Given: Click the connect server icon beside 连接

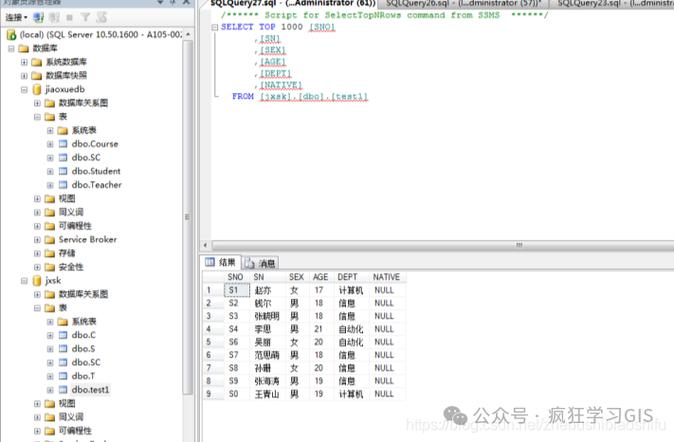Looking at the screenshot, I should 38,17.
